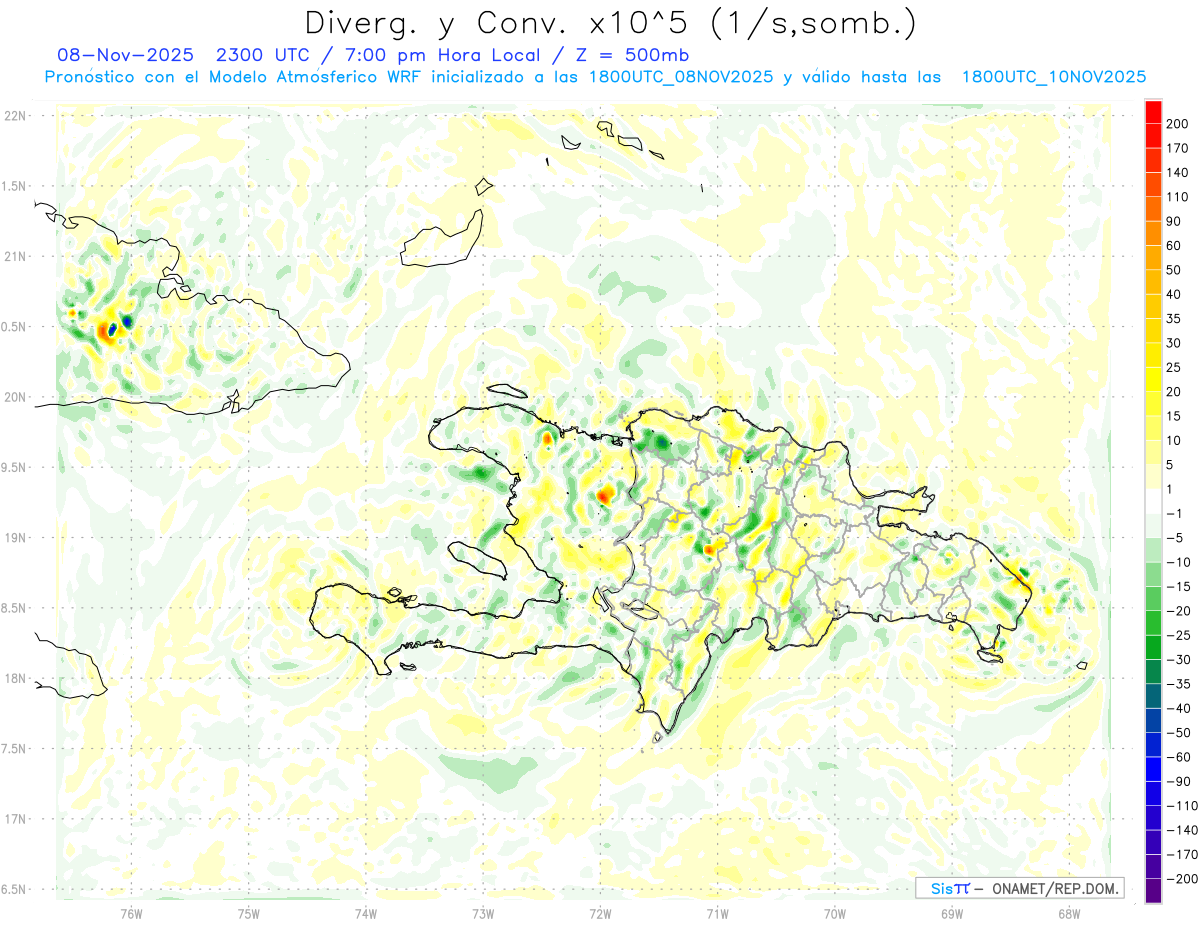This screenshot has height=927, width=1200.
Task: Click the 68W longitude label
Action: [x=1068, y=913]
